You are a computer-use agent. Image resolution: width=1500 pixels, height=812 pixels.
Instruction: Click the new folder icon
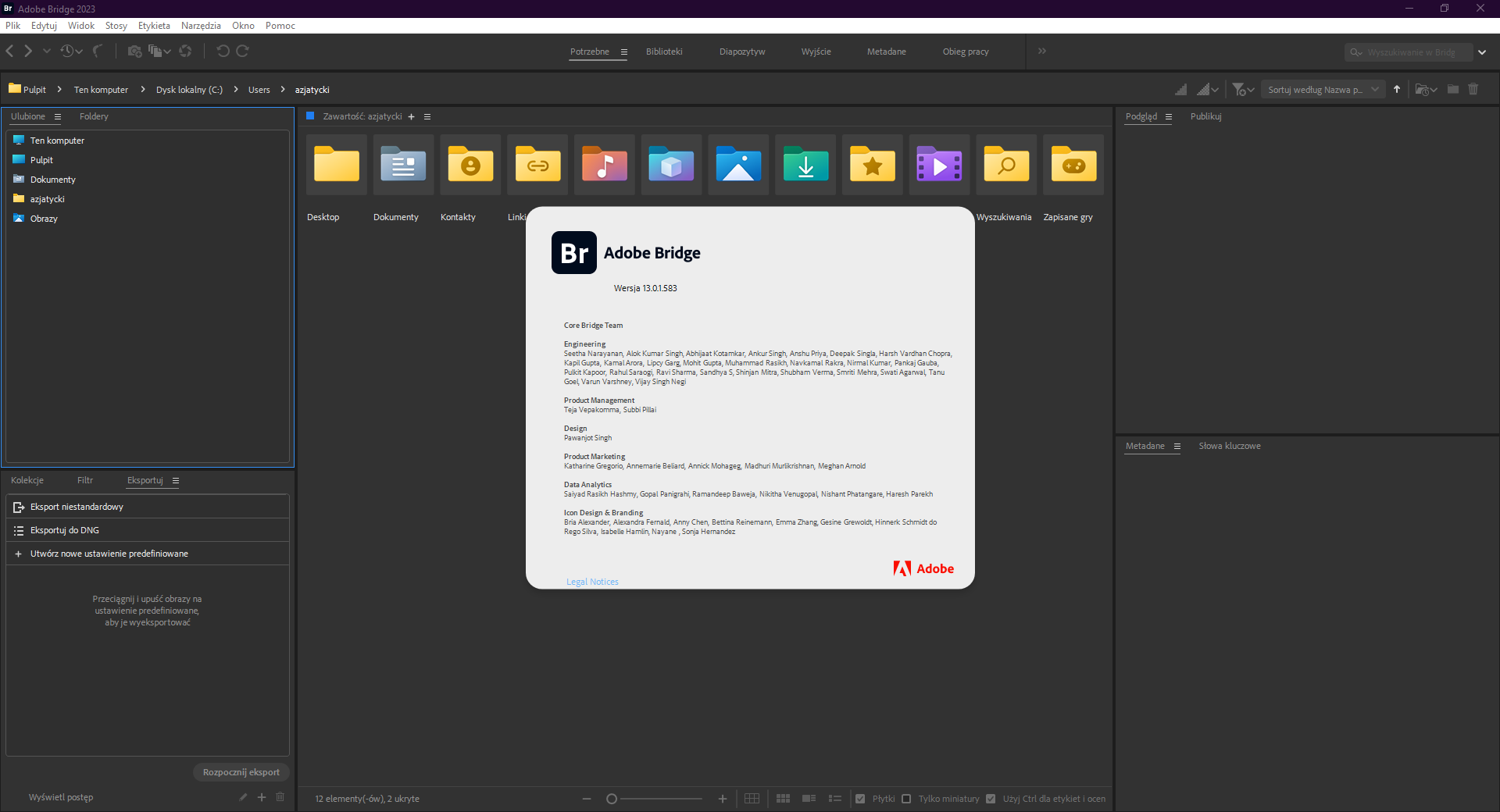click(x=1453, y=89)
